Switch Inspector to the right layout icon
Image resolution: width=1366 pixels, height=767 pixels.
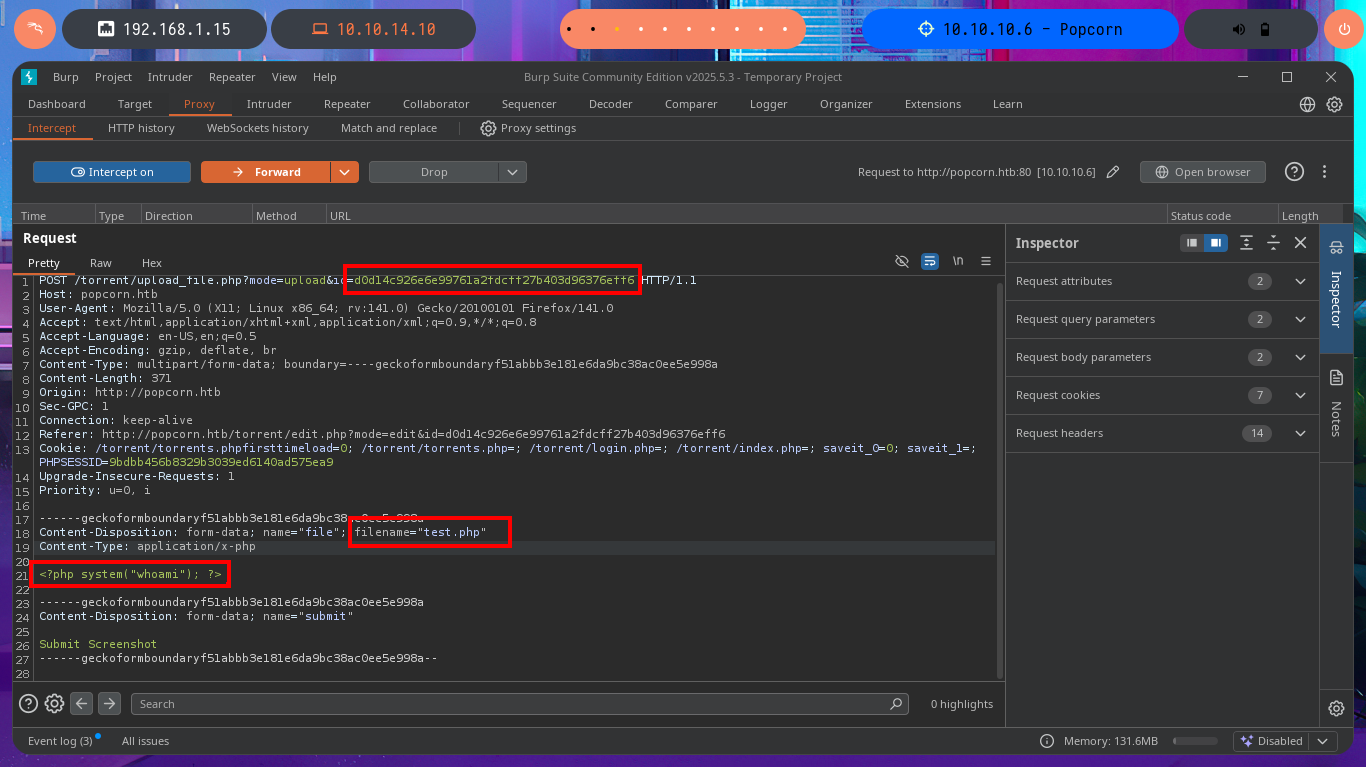[x=1215, y=243]
